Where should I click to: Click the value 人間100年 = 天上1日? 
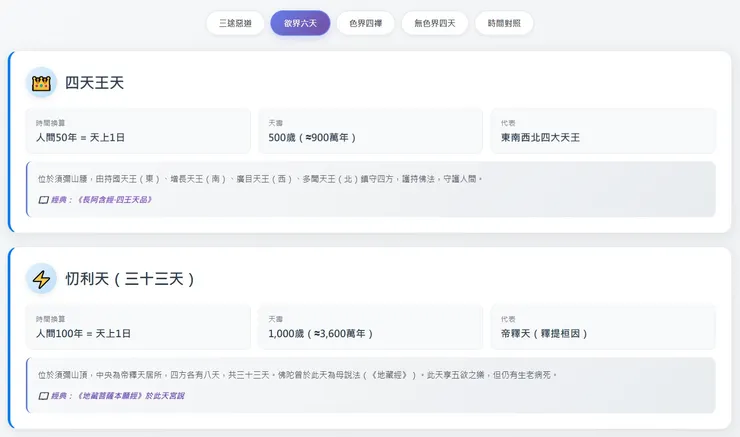click(x=84, y=334)
